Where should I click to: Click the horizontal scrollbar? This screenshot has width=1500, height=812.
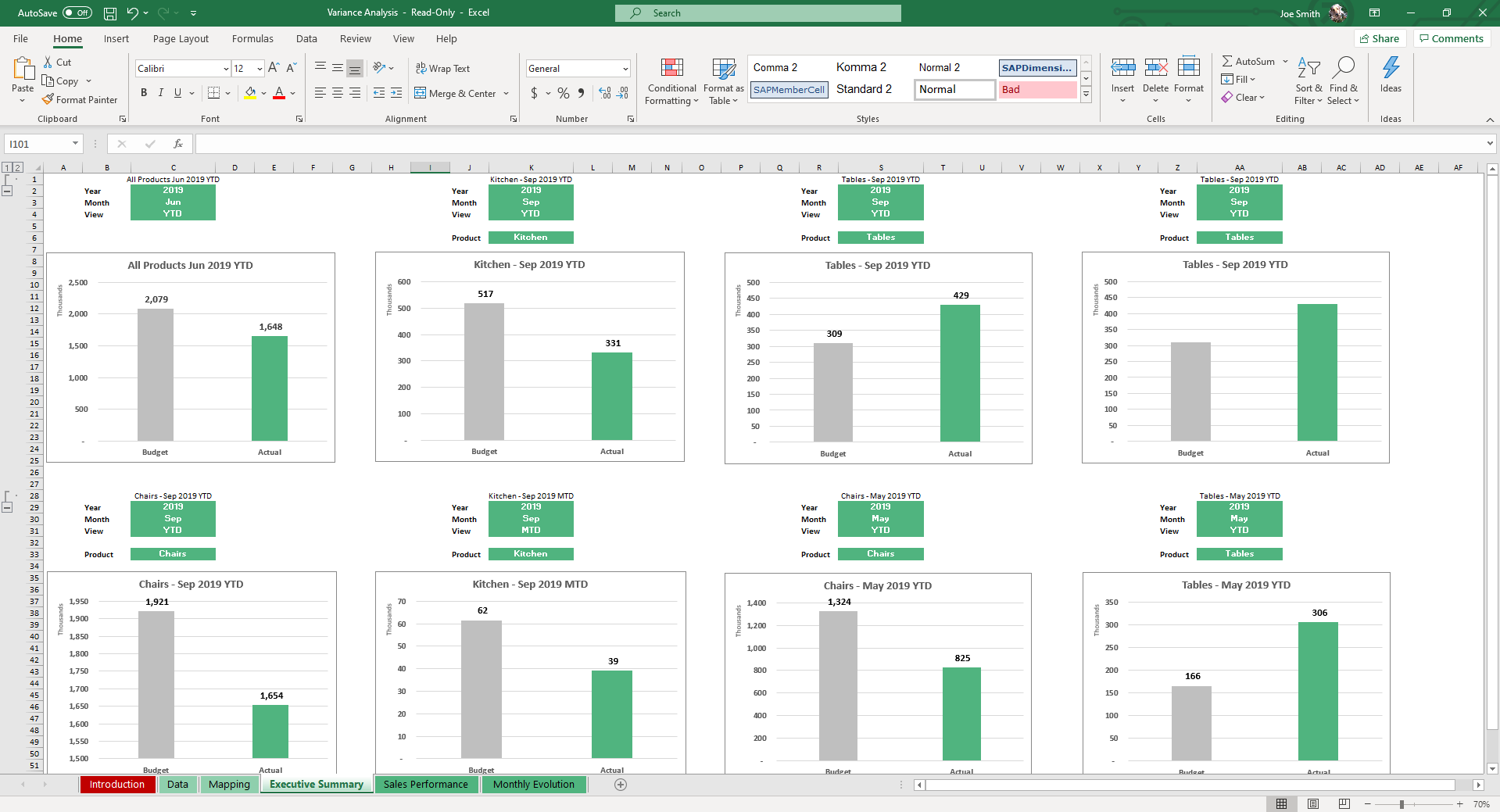point(1190,785)
